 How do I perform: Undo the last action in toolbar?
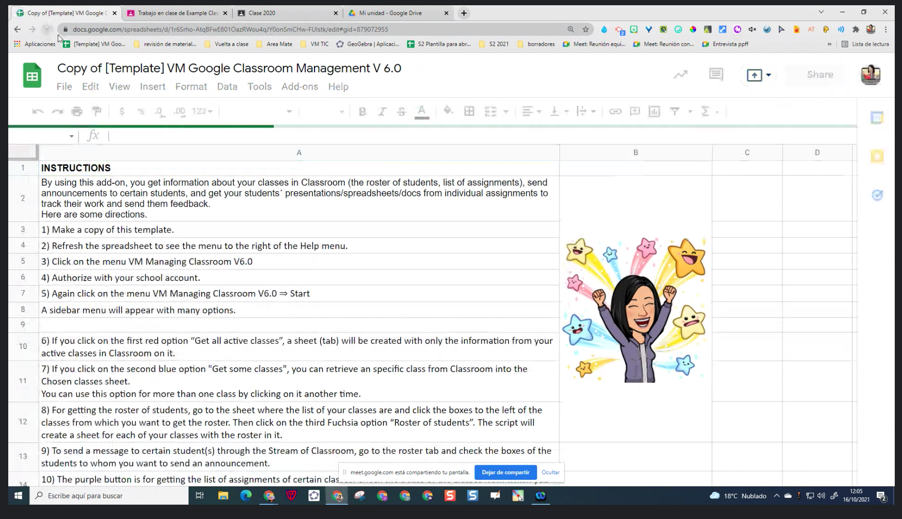[x=37, y=112]
